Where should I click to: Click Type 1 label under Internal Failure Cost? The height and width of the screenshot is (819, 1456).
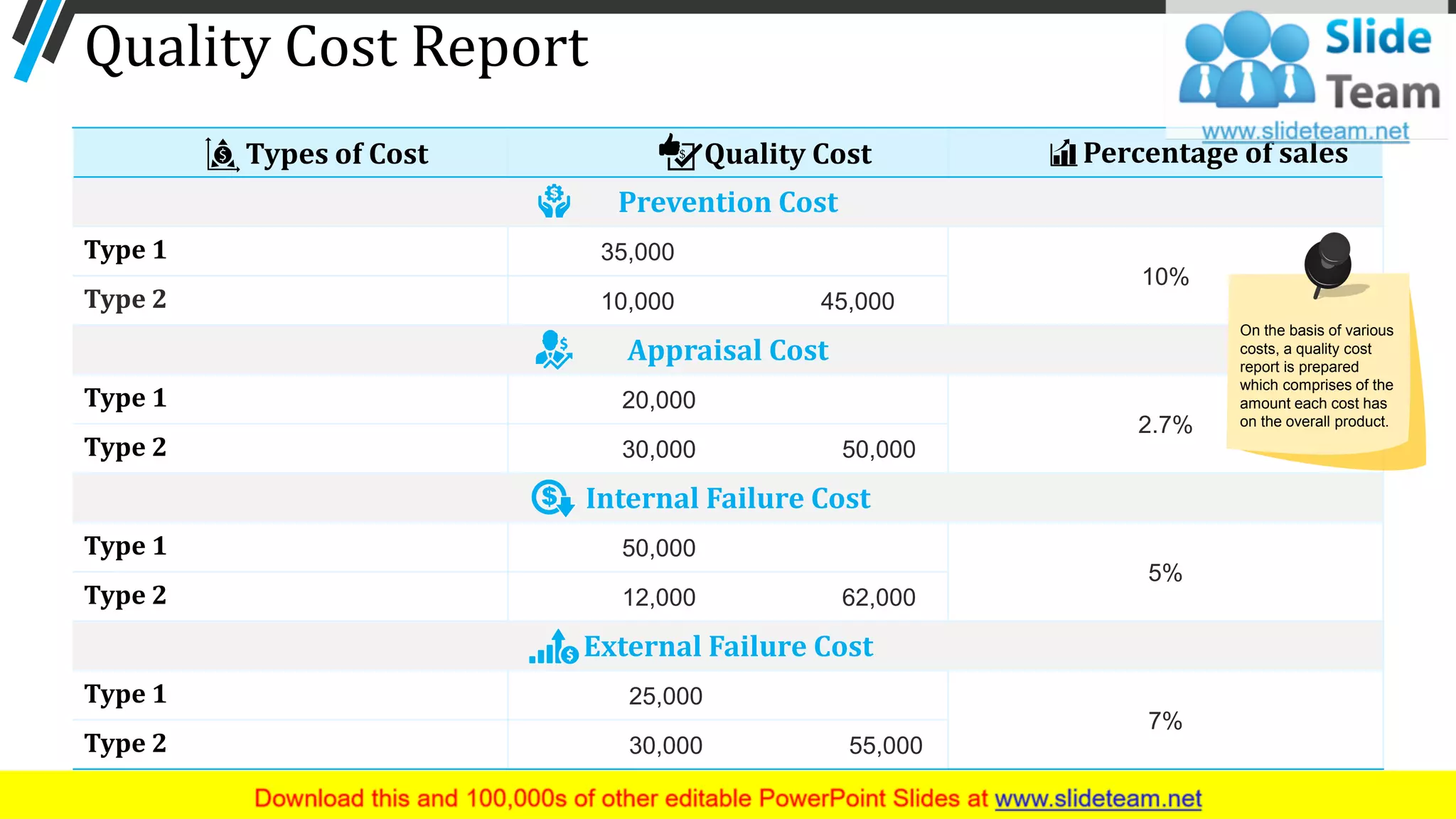[x=125, y=546]
